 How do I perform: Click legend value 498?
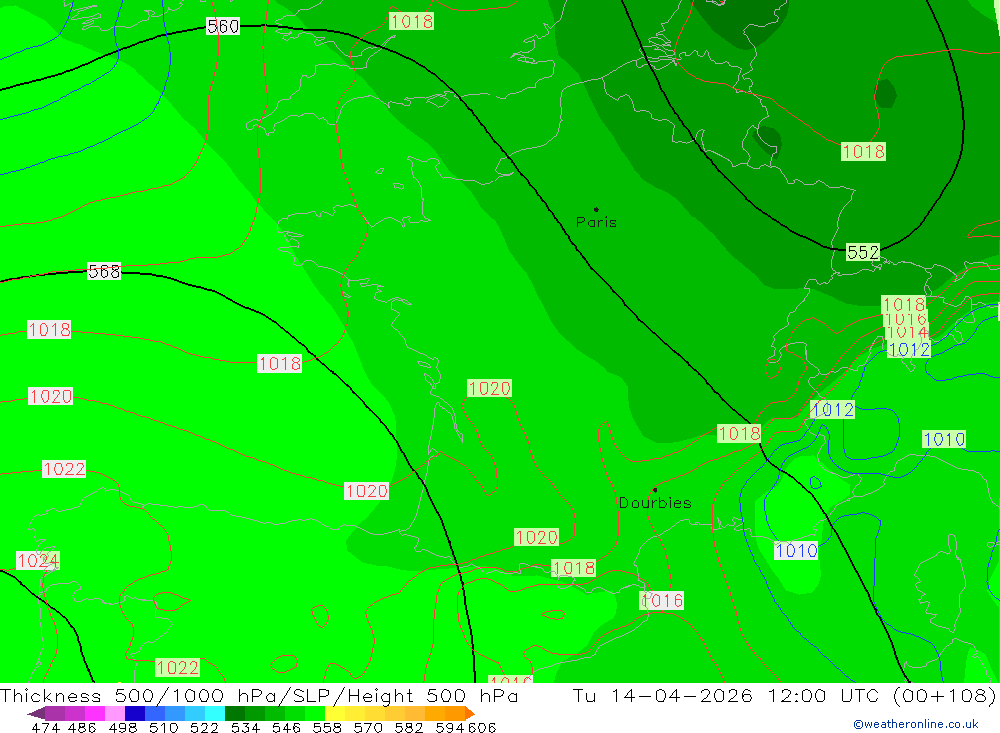pos(122,728)
